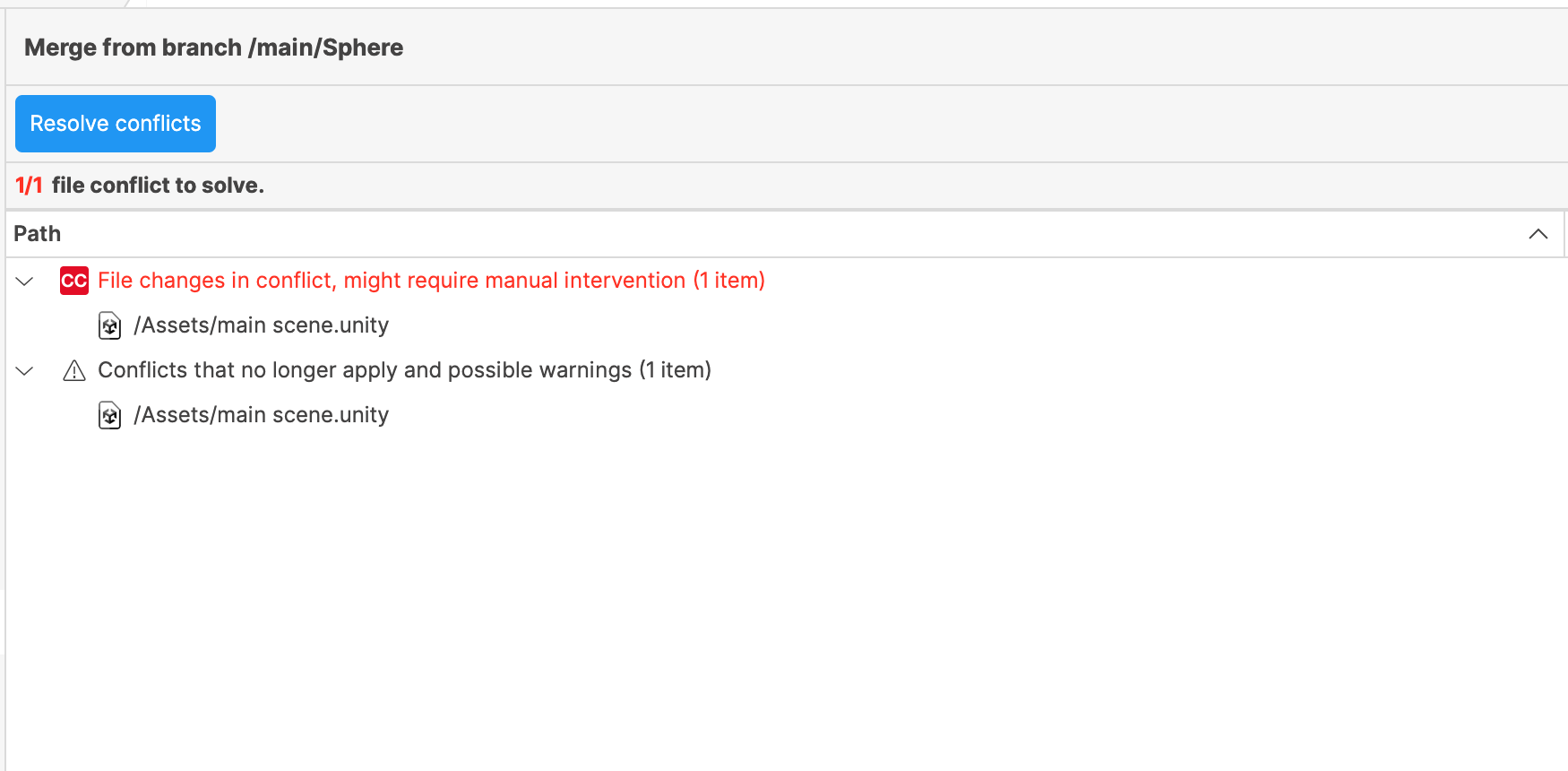Click the Unity file icon under File changes
This screenshot has width=1568, height=771.
click(x=109, y=325)
